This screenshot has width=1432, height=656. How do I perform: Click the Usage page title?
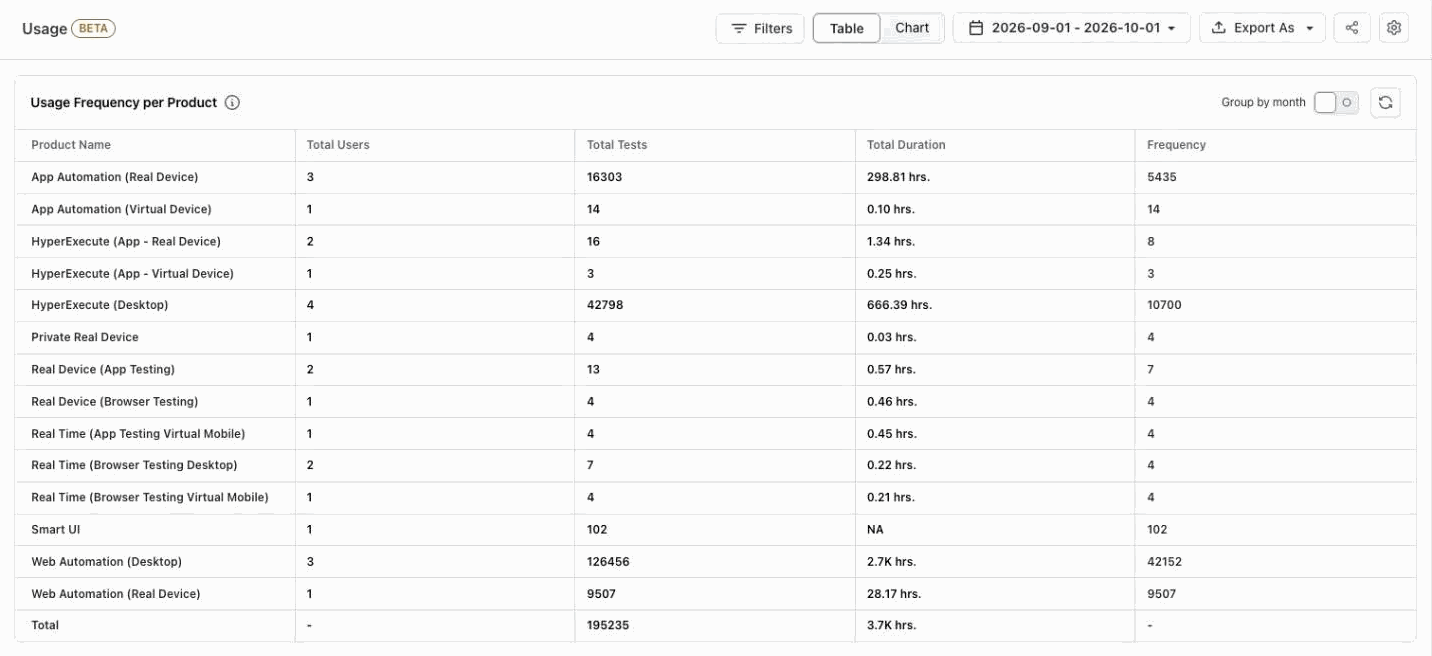tap(44, 28)
